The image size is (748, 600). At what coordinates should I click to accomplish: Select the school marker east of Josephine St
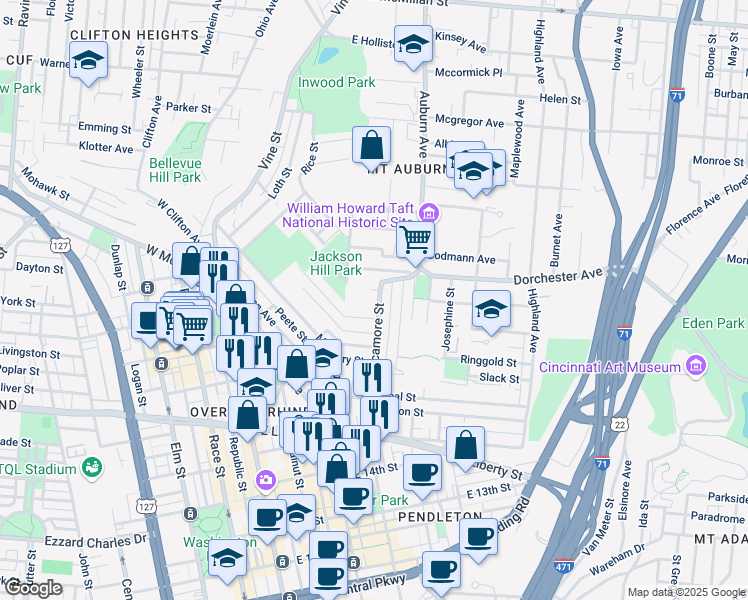pyautogui.click(x=491, y=313)
